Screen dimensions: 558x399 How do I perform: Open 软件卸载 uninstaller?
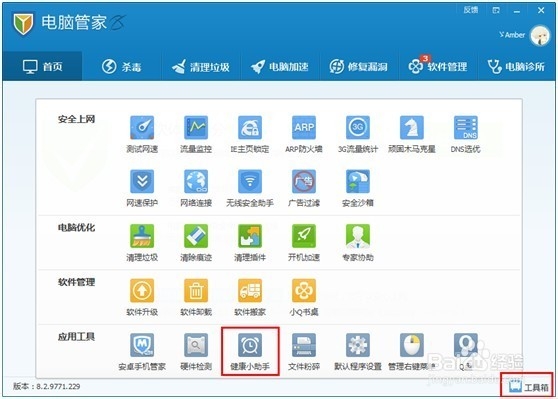click(196, 298)
